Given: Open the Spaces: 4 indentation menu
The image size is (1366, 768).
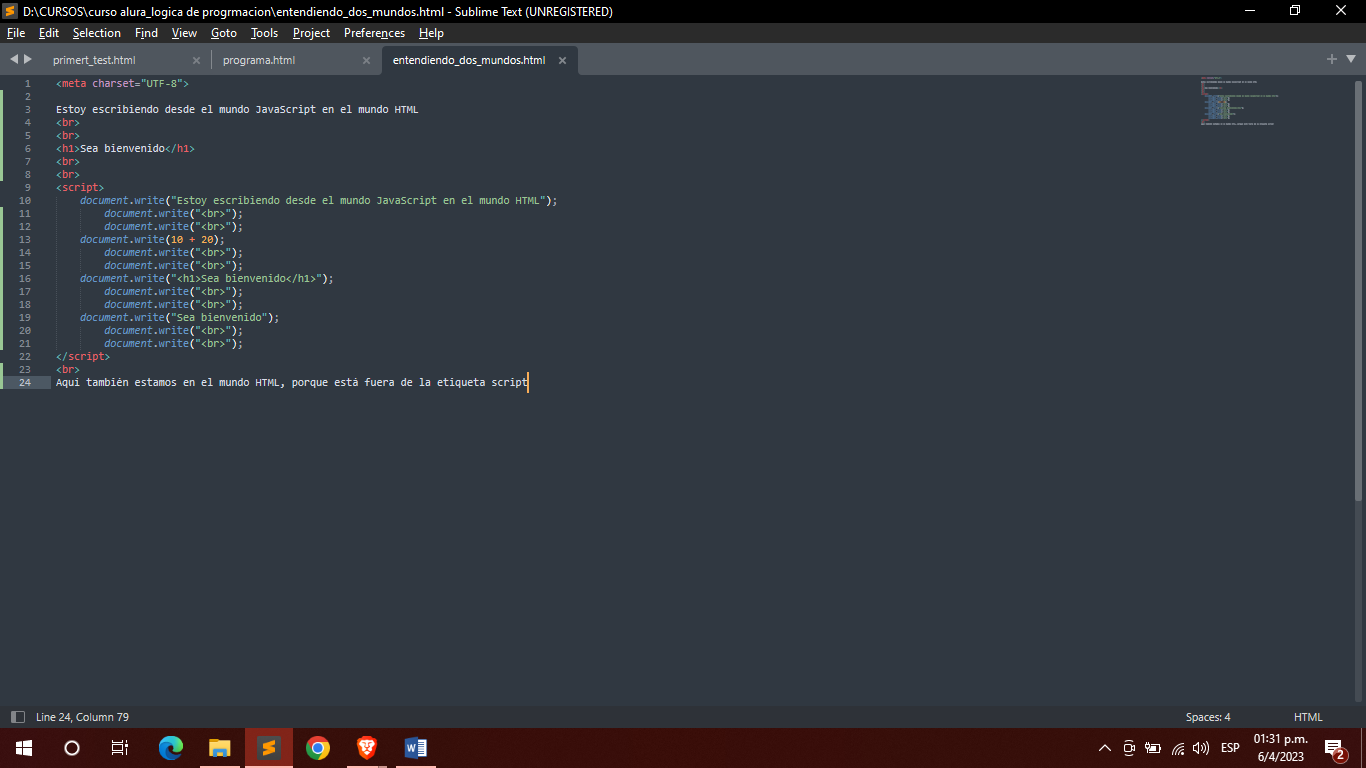Looking at the screenshot, I should point(1208,717).
